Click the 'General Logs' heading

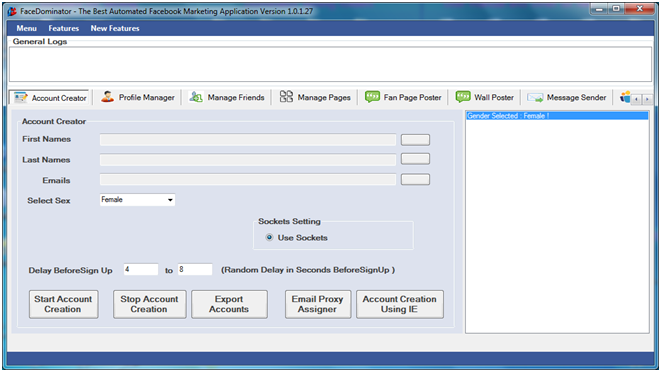(40, 41)
